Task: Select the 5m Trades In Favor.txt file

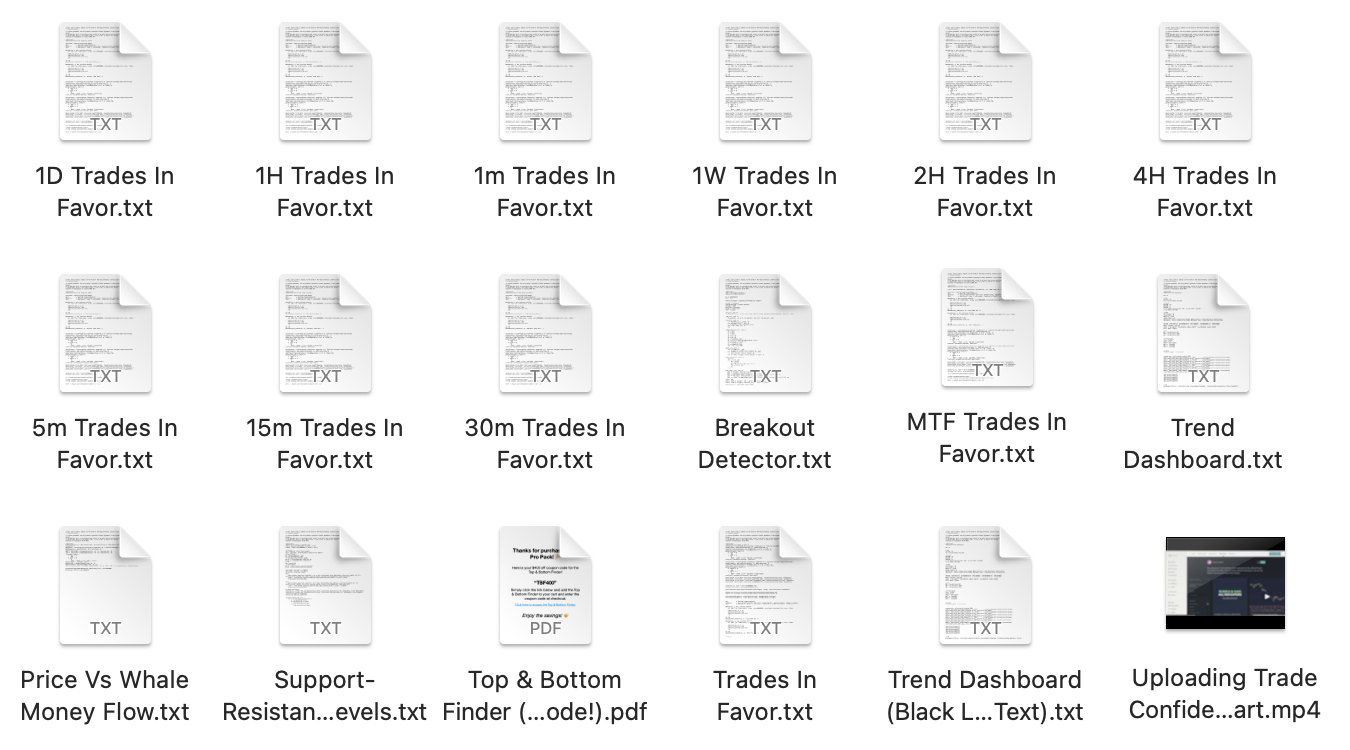Action: pos(105,334)
